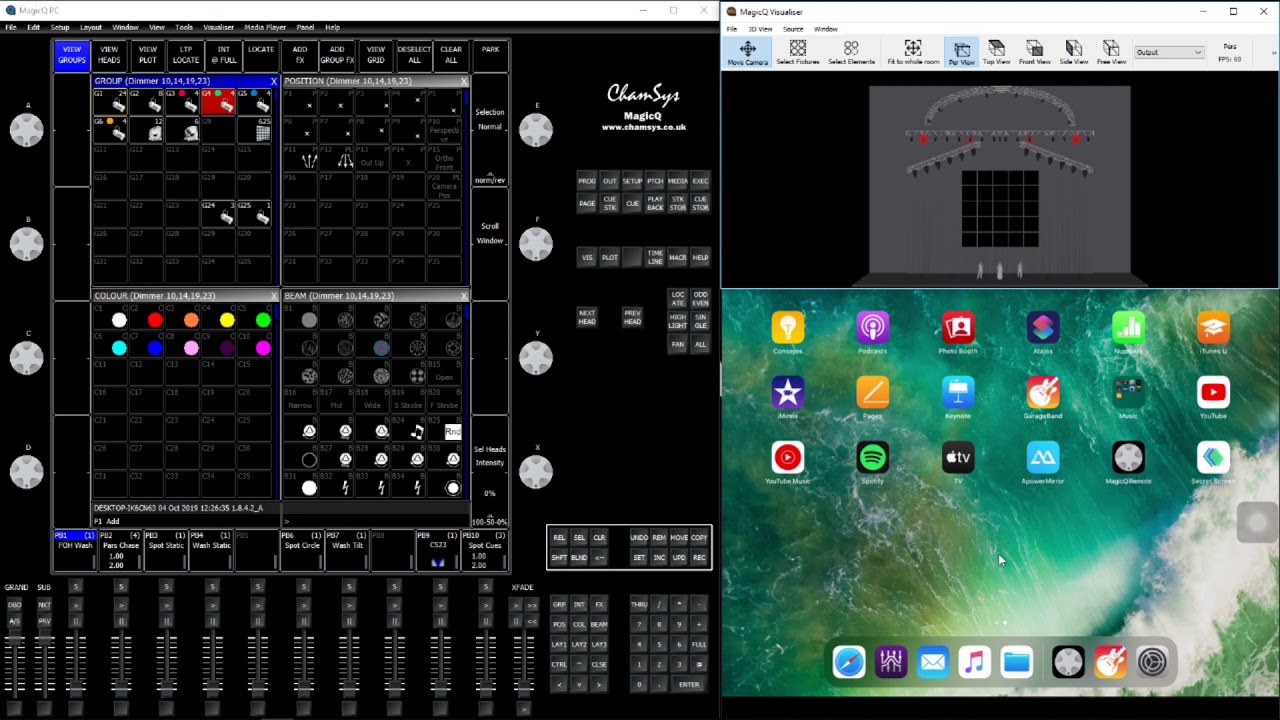Click the ENTER key on keypad

pos(689,684)
